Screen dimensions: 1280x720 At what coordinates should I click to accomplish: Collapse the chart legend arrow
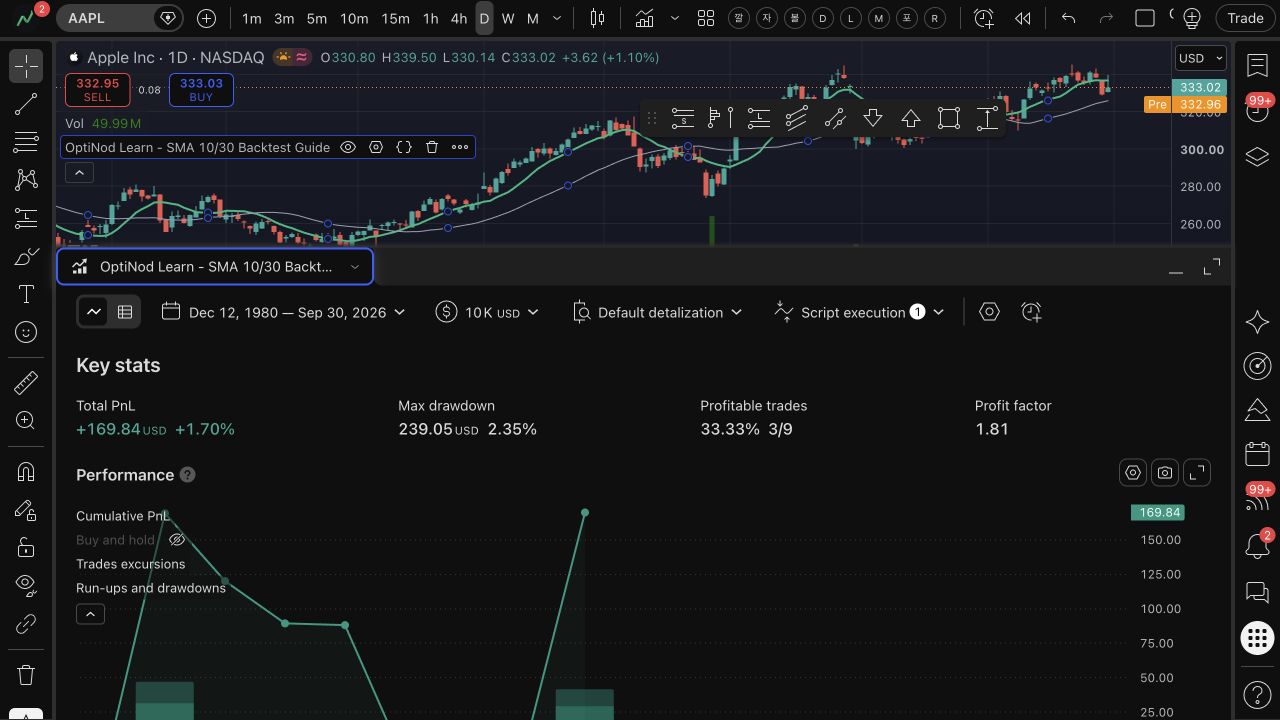[x=79, y=172]
